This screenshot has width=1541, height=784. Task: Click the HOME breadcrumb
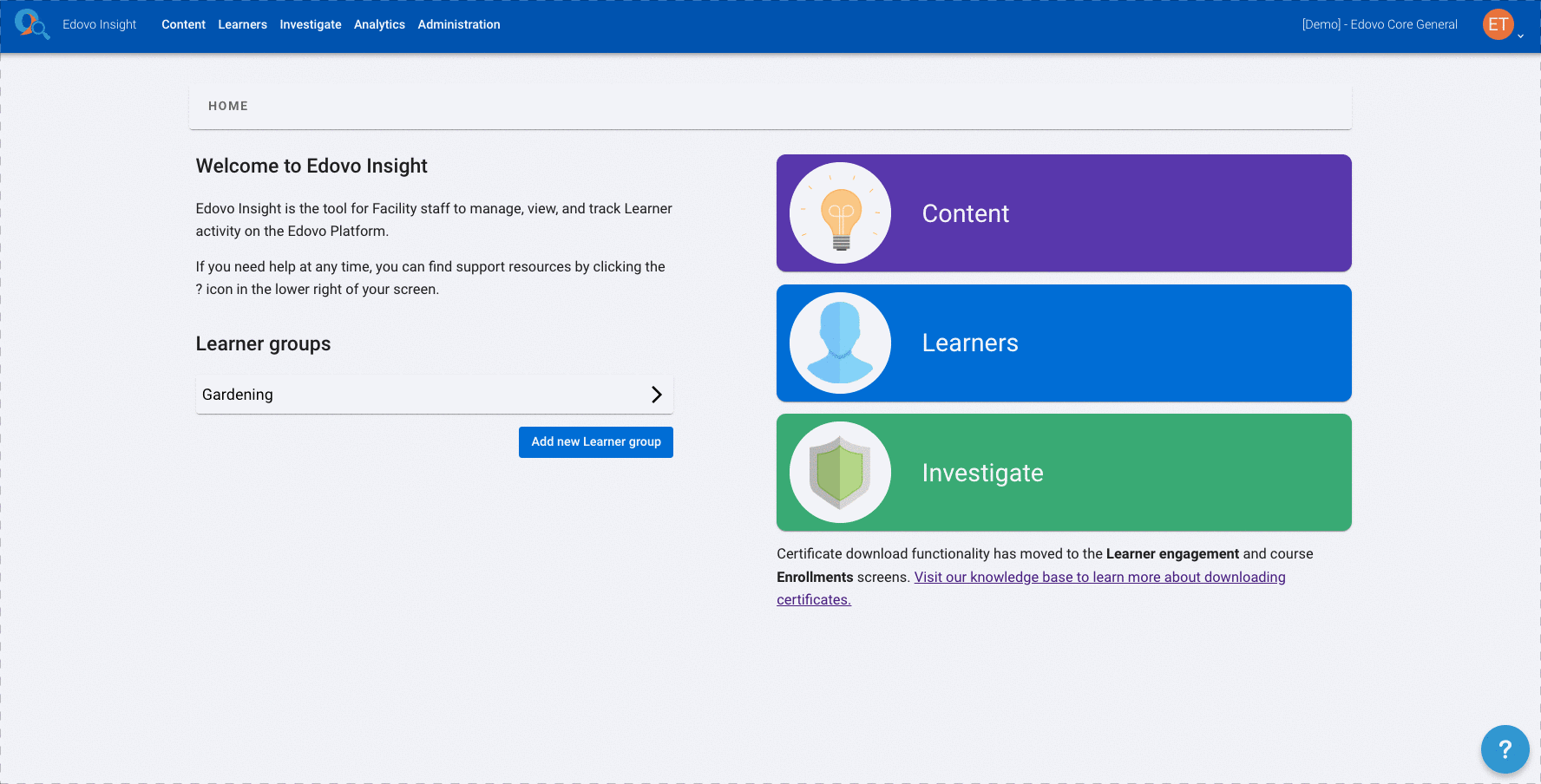pyautogui.click(x=228, y=106)
